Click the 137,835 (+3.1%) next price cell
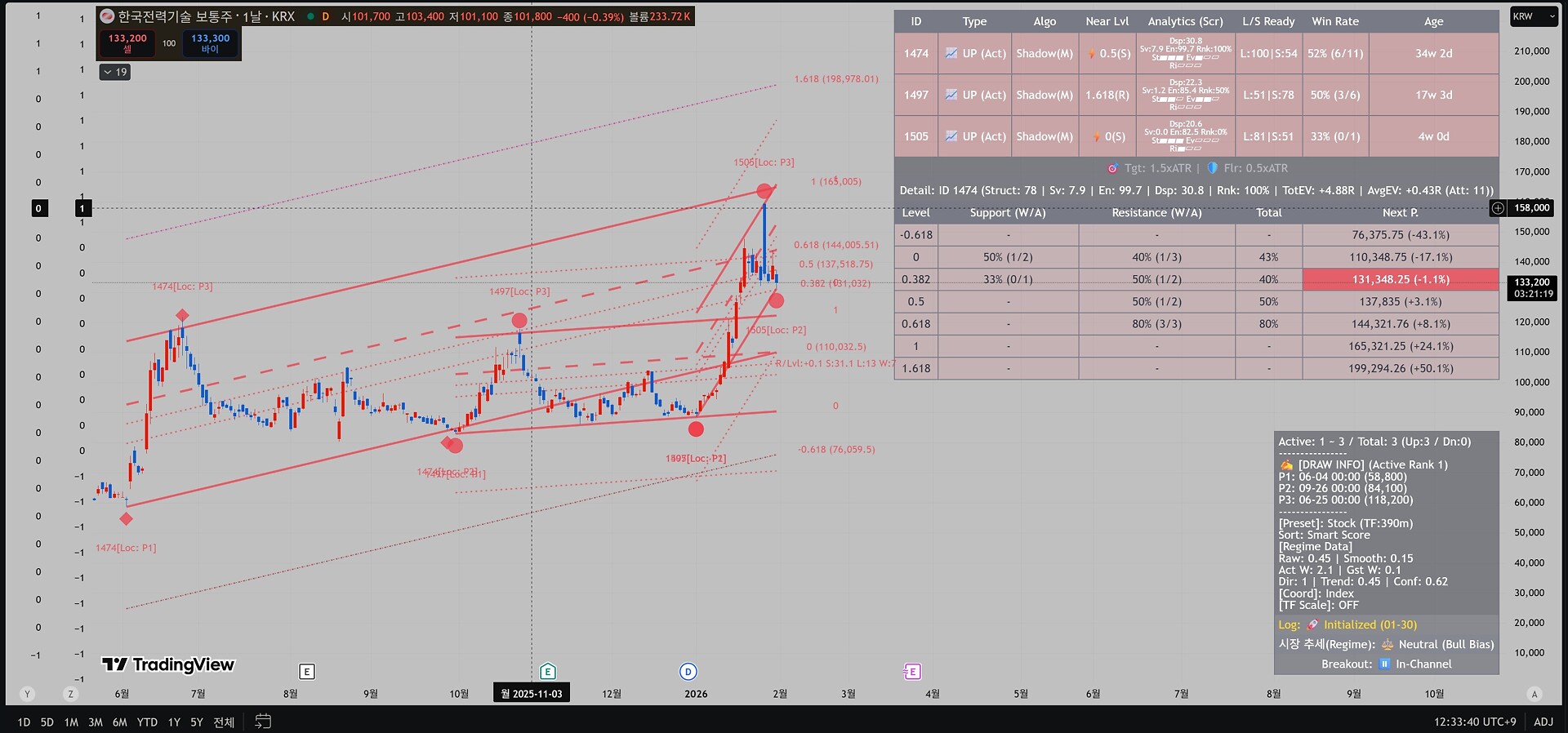1568x733 pixels. click(x=1401, y=302)
